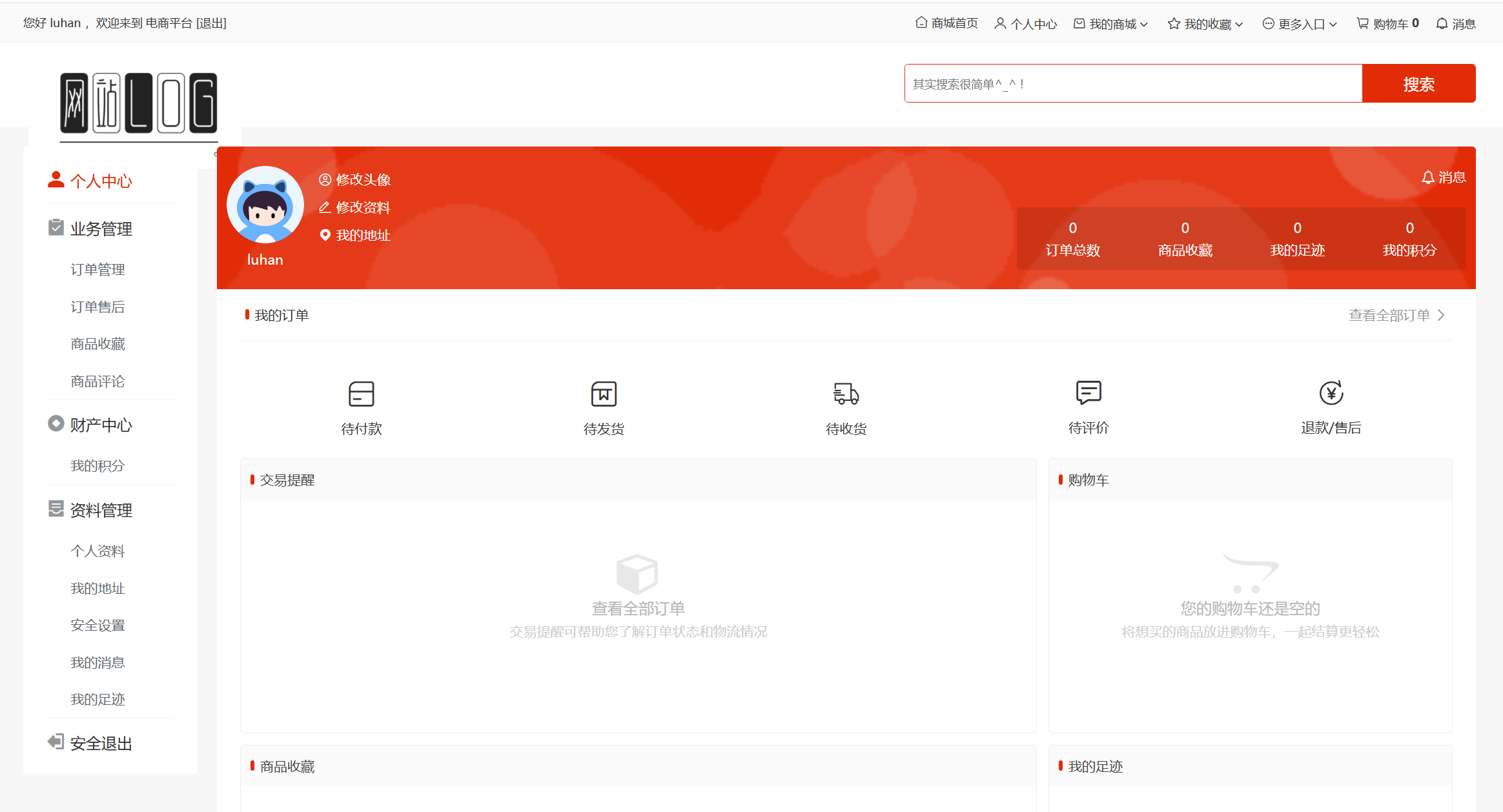The height and width of the screenshot is (812, 1503).
Task: Click the star icon beside 我的收藏
Action: 1174,24
